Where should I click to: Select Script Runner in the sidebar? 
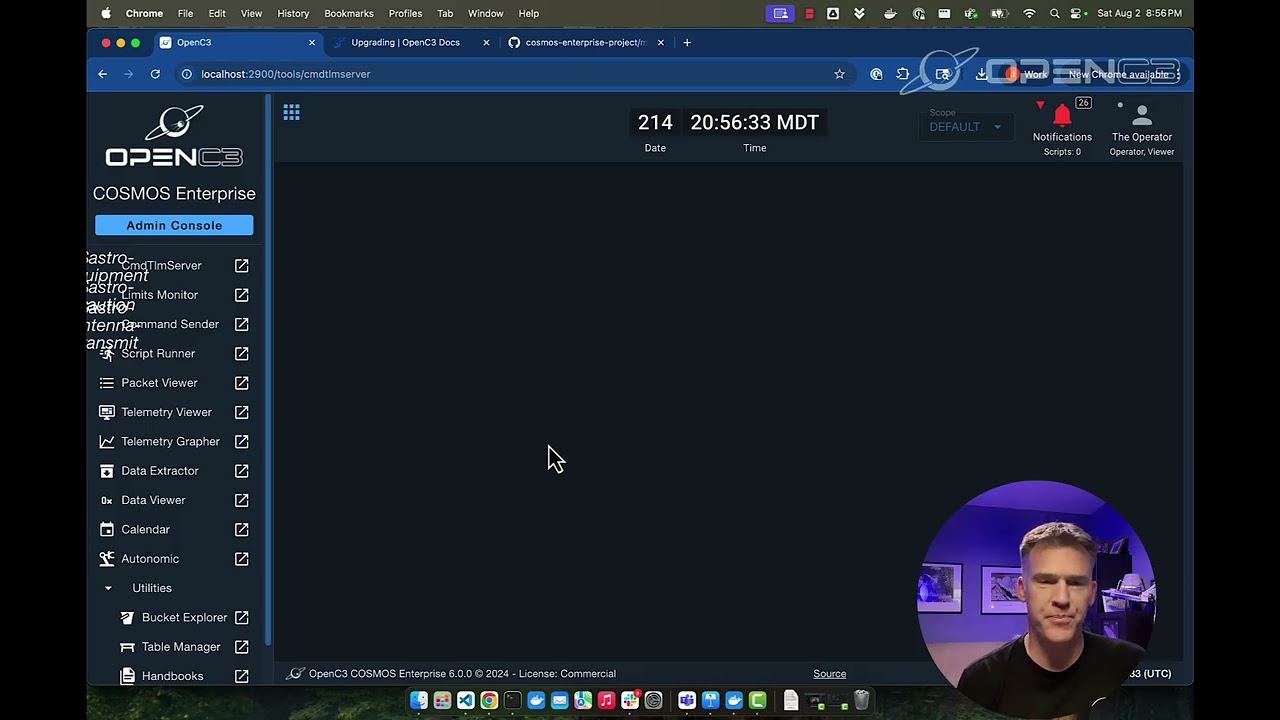pyautogui.click(x=158, y=354)
